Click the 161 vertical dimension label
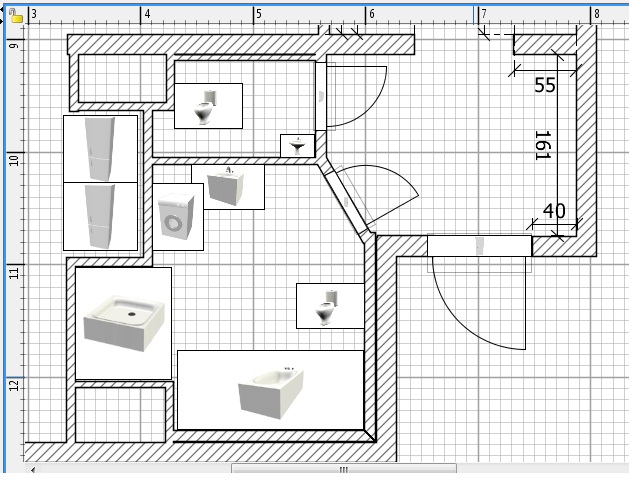The height and width of the screenshot is (480, 630). coord(542,145)
